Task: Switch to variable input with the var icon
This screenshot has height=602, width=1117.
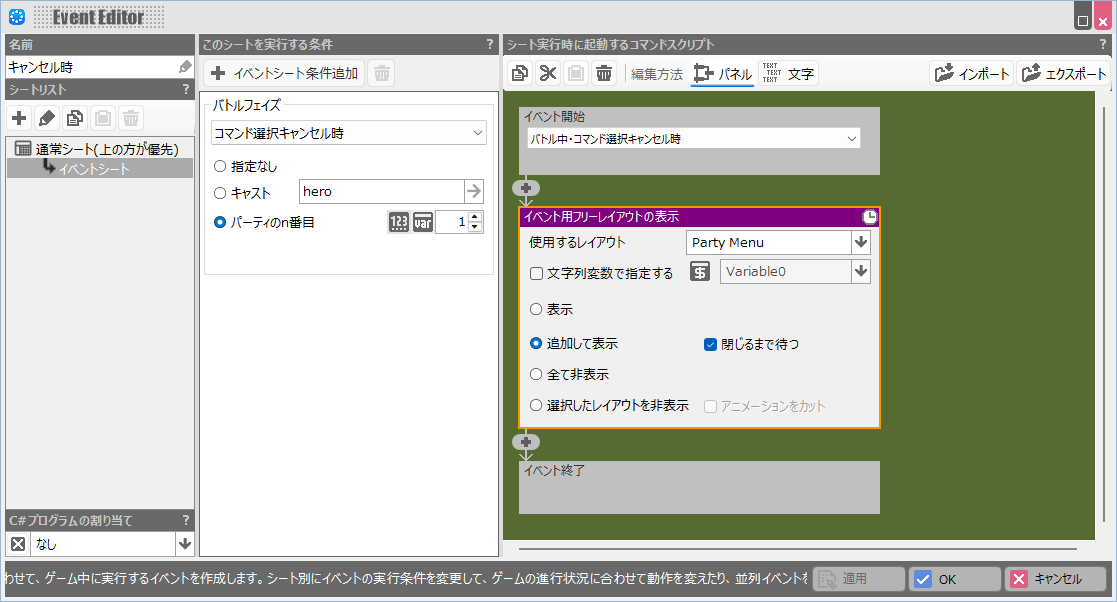Action: 422,222
